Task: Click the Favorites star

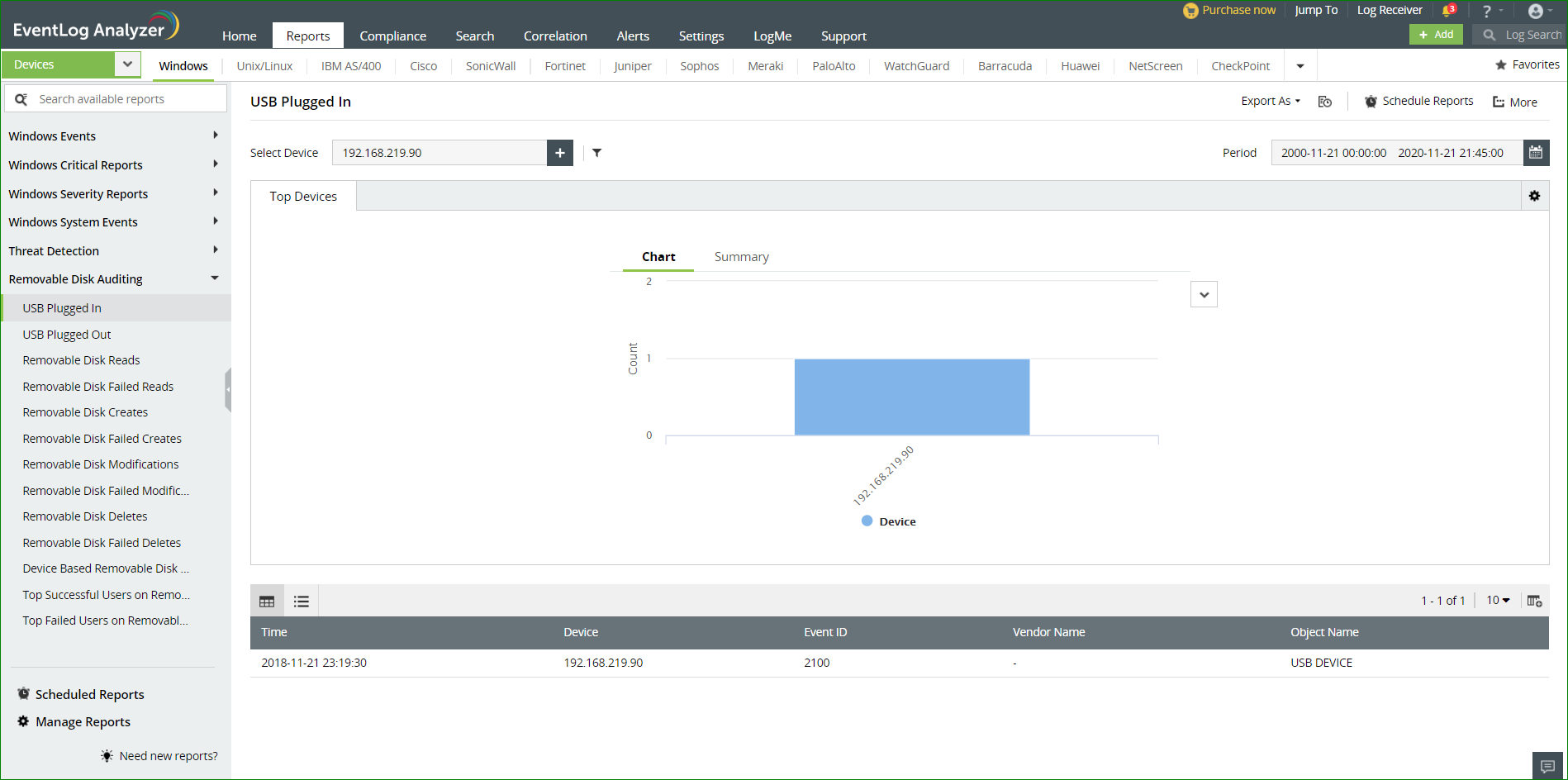Action: (x=1501, y=64)
